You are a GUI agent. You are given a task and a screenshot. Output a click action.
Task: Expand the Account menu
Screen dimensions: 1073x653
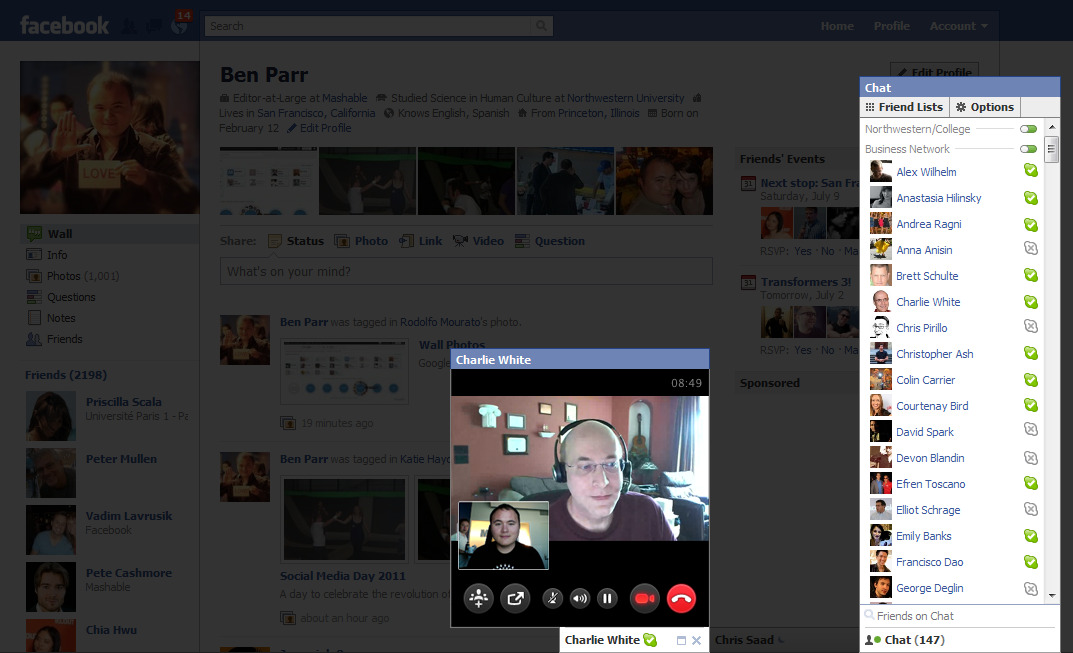pyautogui.click(x=957, y=25)
